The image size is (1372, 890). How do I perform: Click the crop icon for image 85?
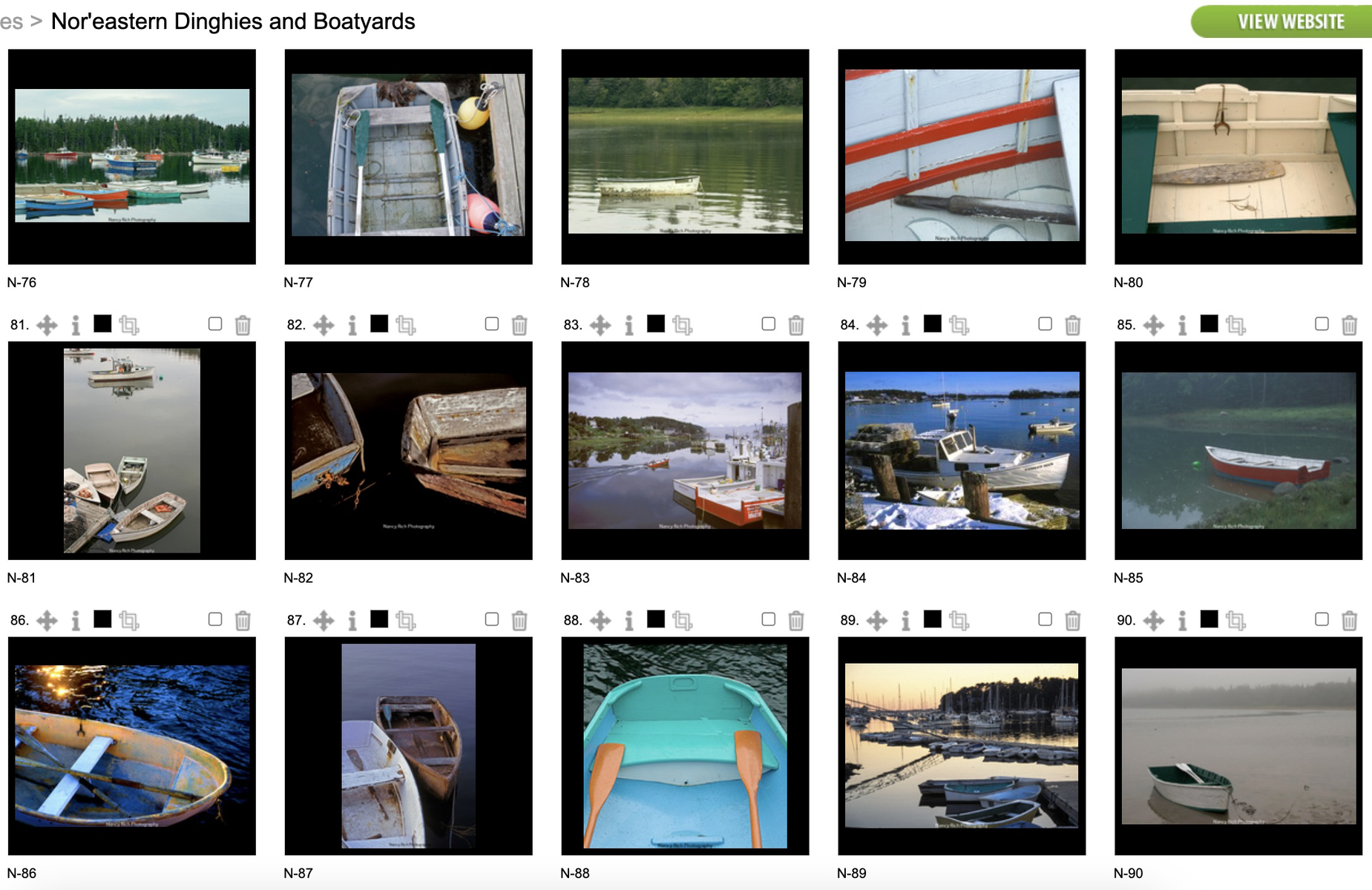(1235, 325)
